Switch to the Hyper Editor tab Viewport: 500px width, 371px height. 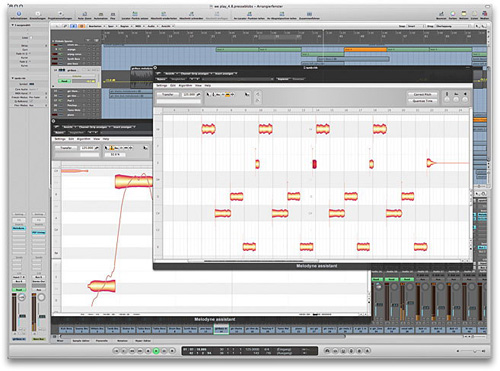pyautogui.click(x=143, y=341)
